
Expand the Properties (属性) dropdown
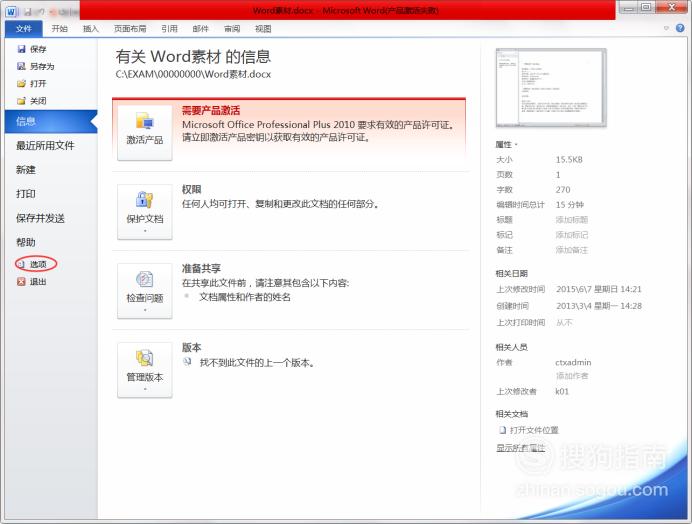click(507, 144)
